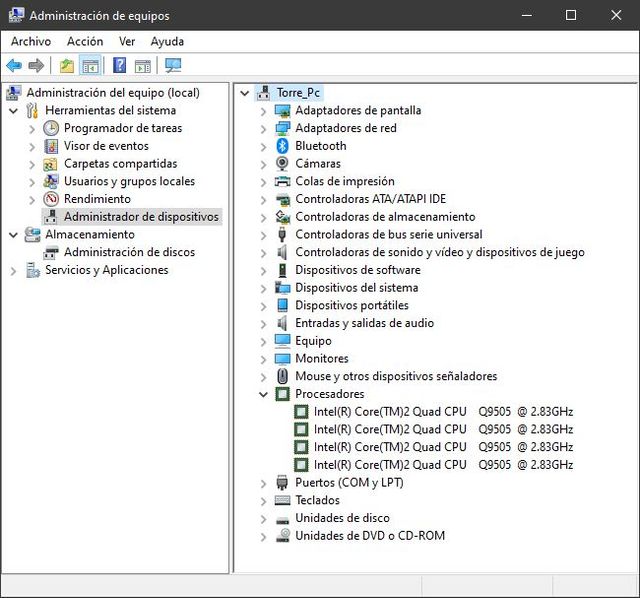Minimize the Administración de equipos window
The image size is (640, 598).
(527, 15)
